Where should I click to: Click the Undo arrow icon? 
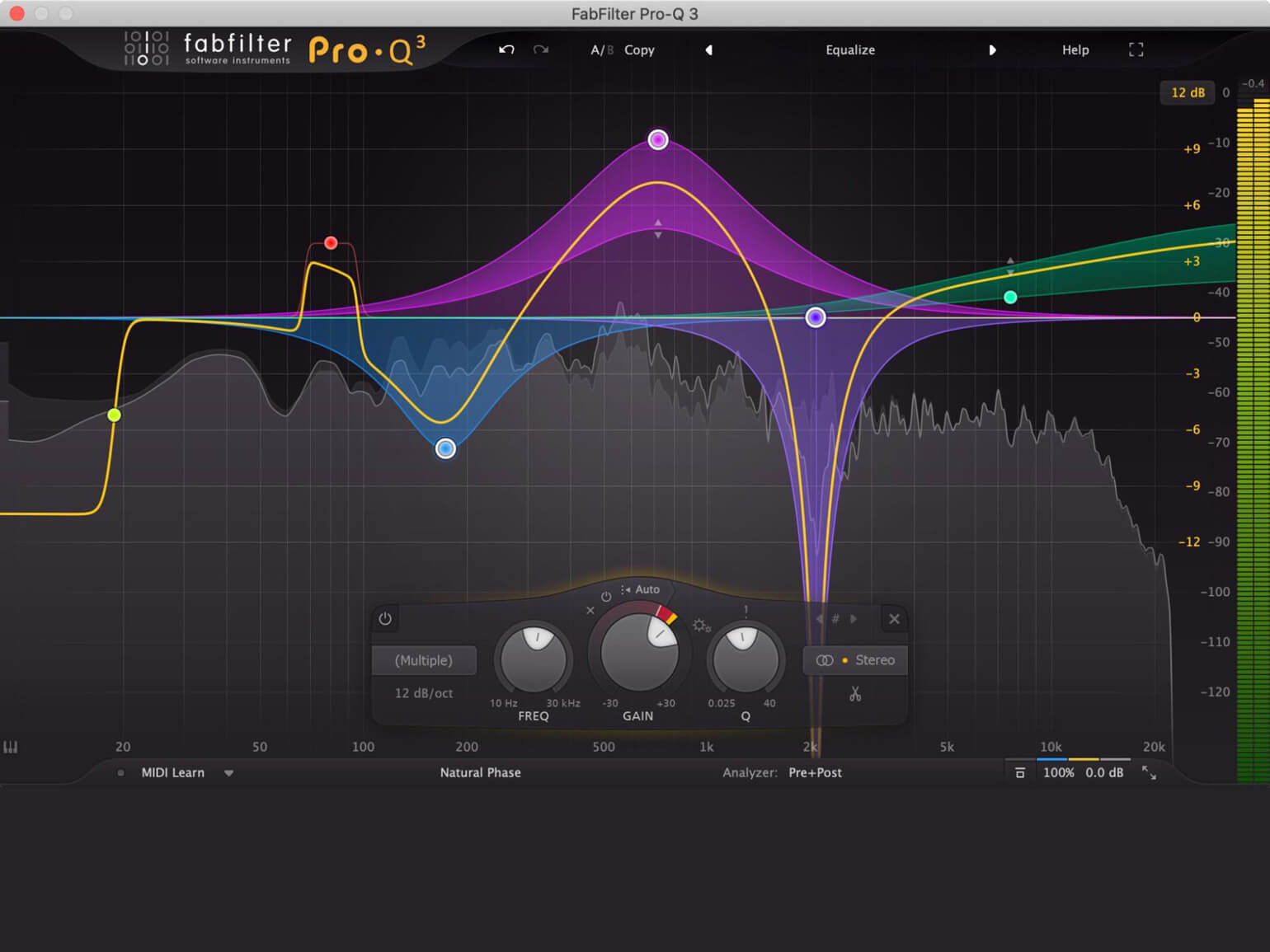pyautogui.click(x=506, y=49)
